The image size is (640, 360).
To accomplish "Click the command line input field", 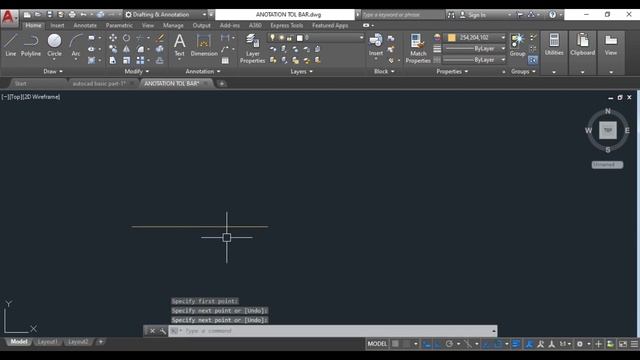I will 333,331.
